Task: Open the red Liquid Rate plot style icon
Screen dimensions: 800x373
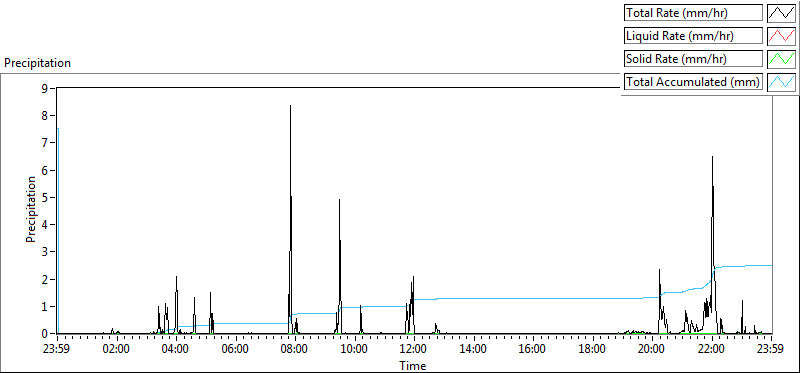Action: pos(781,36)
